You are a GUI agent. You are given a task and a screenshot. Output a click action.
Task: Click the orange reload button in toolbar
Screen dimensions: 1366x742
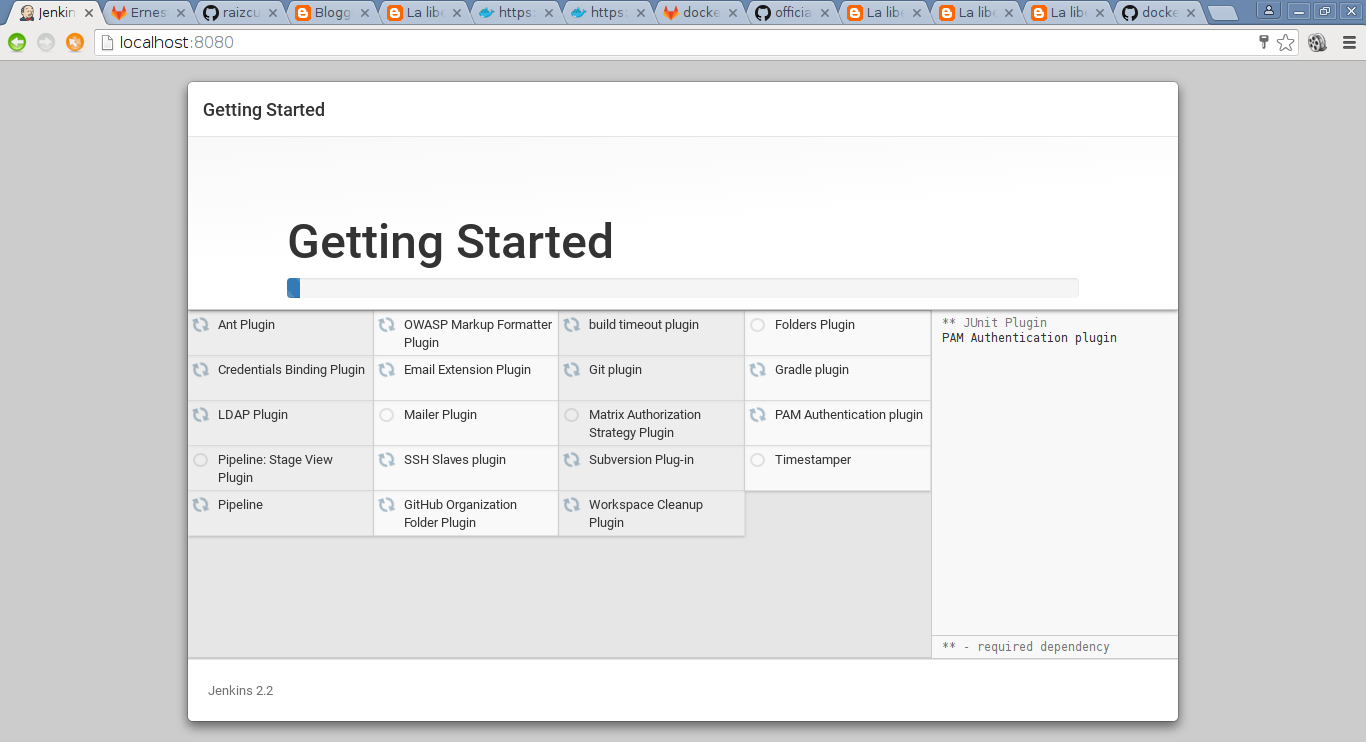coord(75,42)
